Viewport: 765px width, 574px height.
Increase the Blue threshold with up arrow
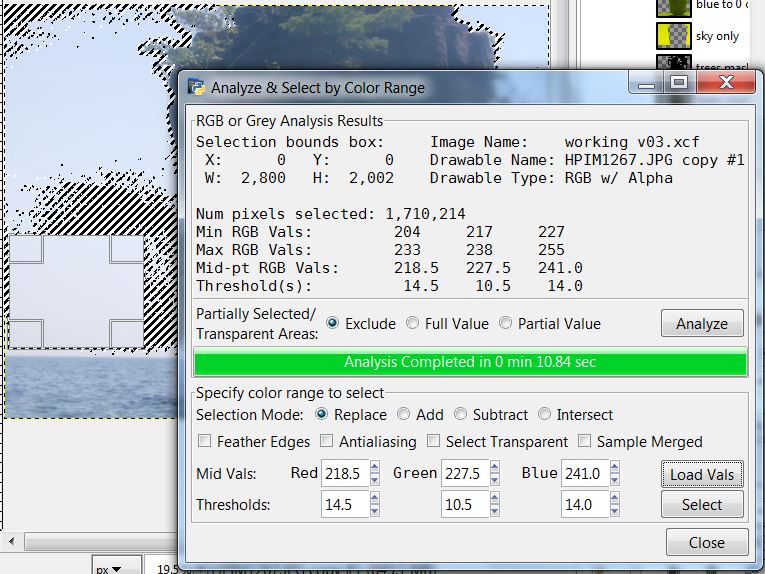(x=616, y=499)
